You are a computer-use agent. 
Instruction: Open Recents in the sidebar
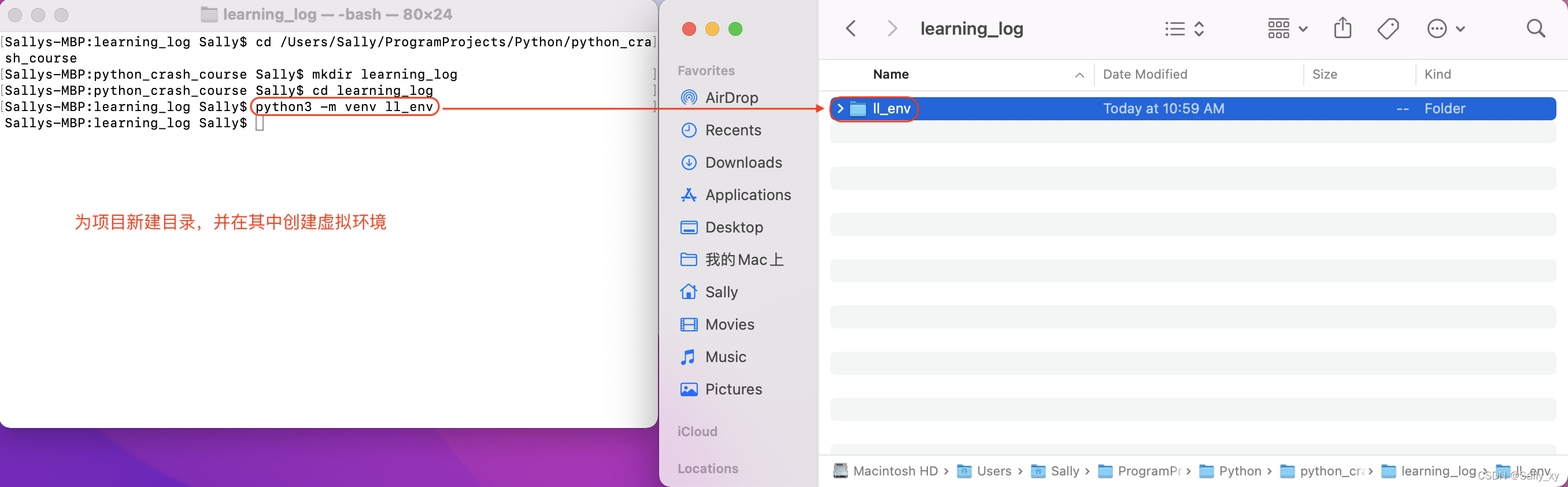pyautogui.click(x=721, y=130)
